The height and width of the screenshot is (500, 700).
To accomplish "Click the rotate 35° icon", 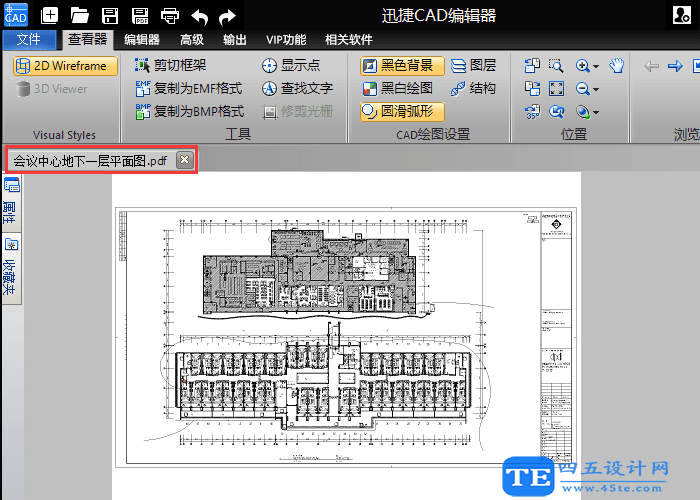I will [x=533, y=112].
